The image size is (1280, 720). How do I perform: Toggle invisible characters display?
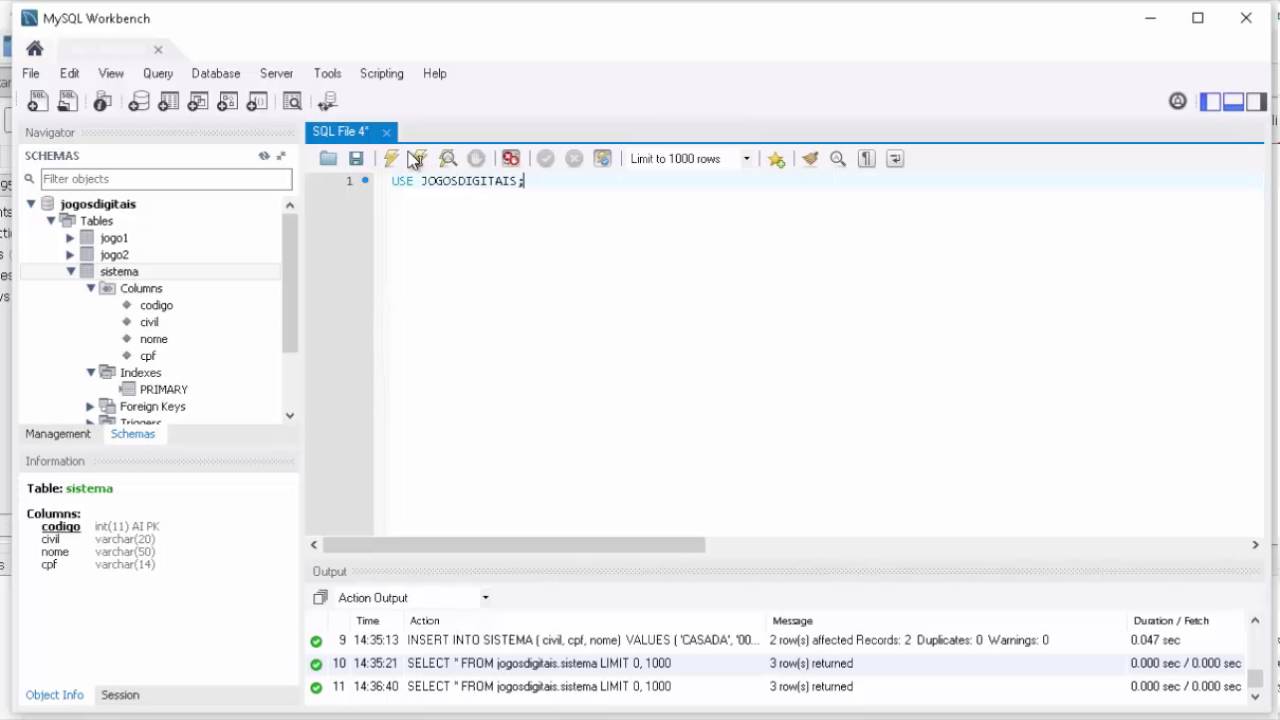[867, 158]
